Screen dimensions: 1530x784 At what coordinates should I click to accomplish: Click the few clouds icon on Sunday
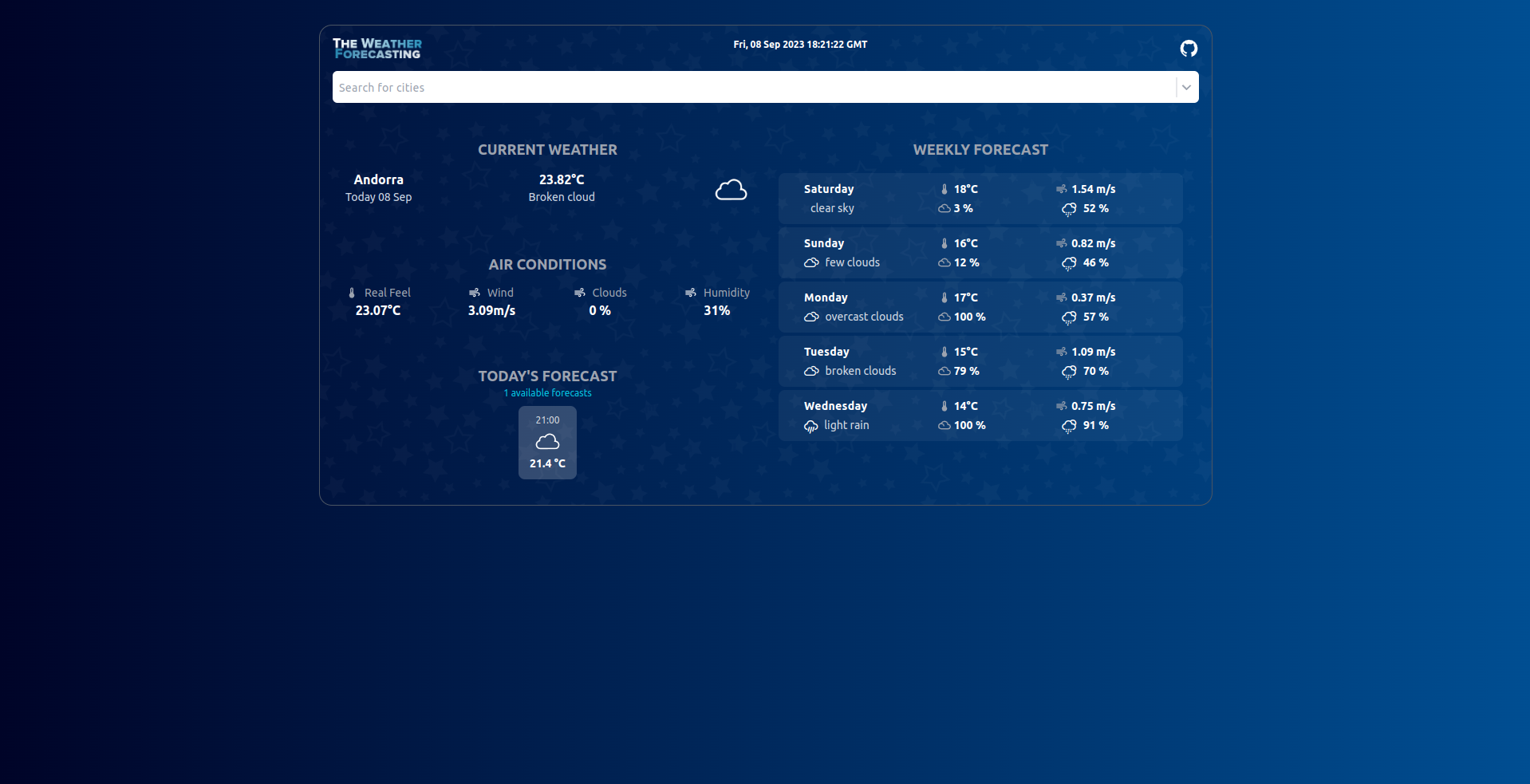(x=811, y=262)
